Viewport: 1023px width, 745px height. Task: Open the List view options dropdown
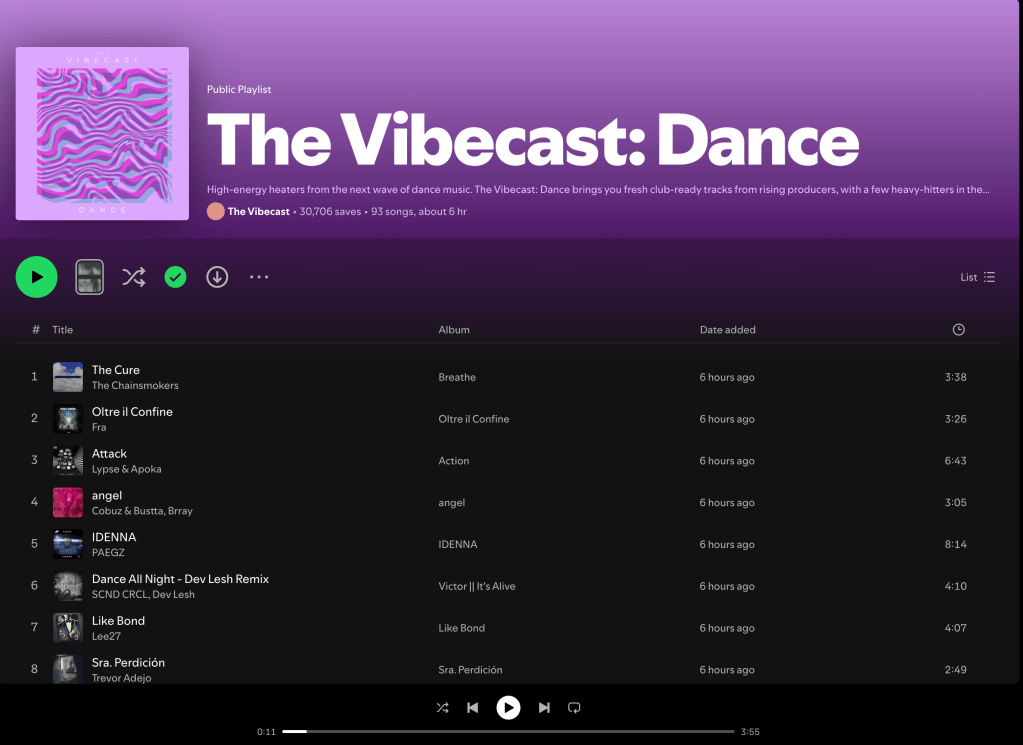977,277
